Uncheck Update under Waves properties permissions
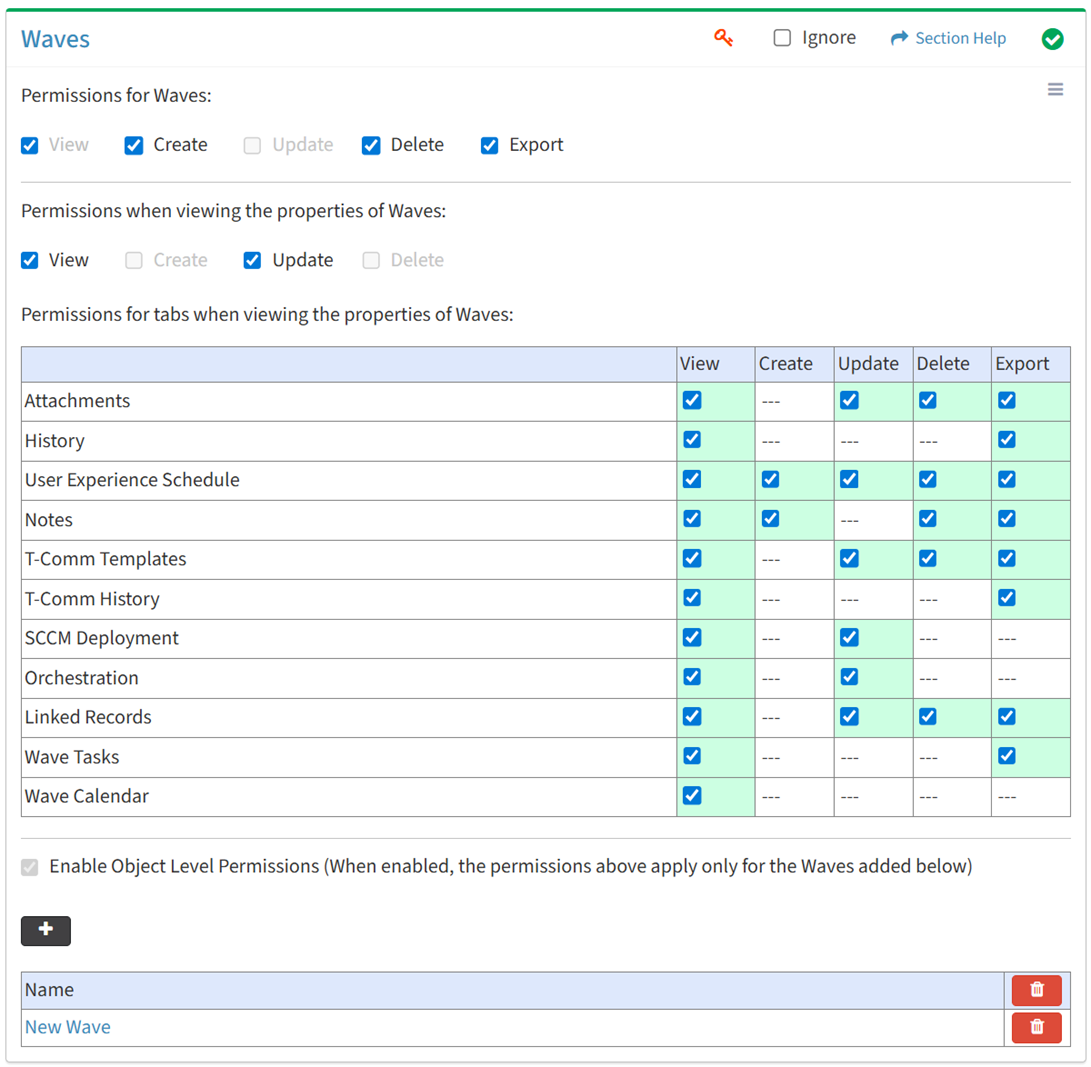The image size is (1091, 1067). [253, 260]
